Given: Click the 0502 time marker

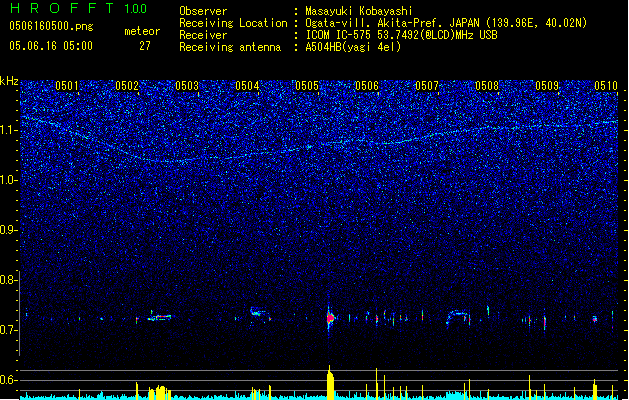Looking at the screenshot, I should click(x=127, y=86).
